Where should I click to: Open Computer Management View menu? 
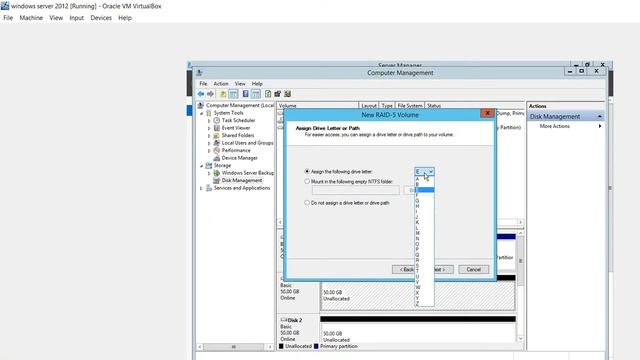[x=240, y=84]
